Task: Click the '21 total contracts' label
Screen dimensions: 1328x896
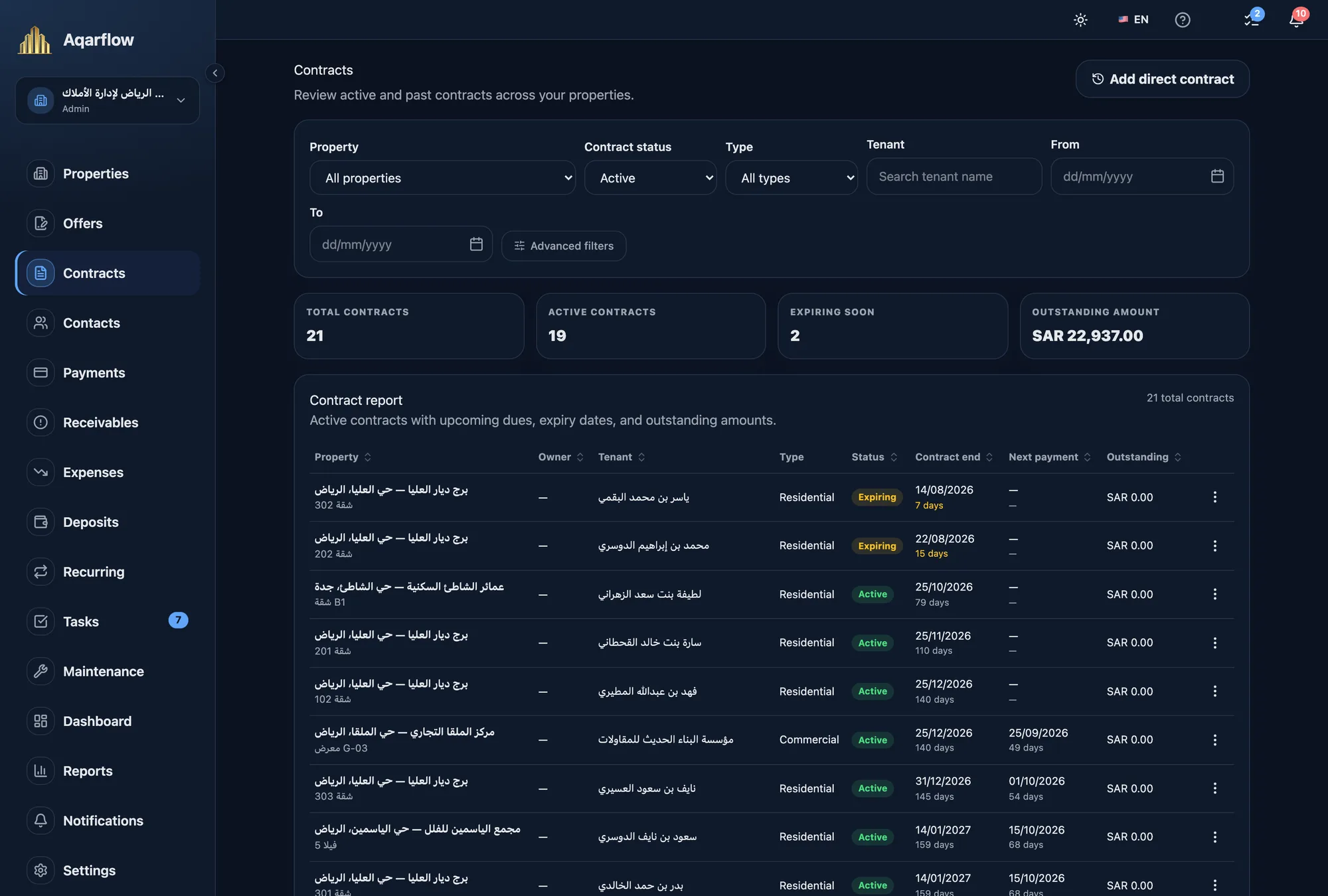Action: 1190,398
